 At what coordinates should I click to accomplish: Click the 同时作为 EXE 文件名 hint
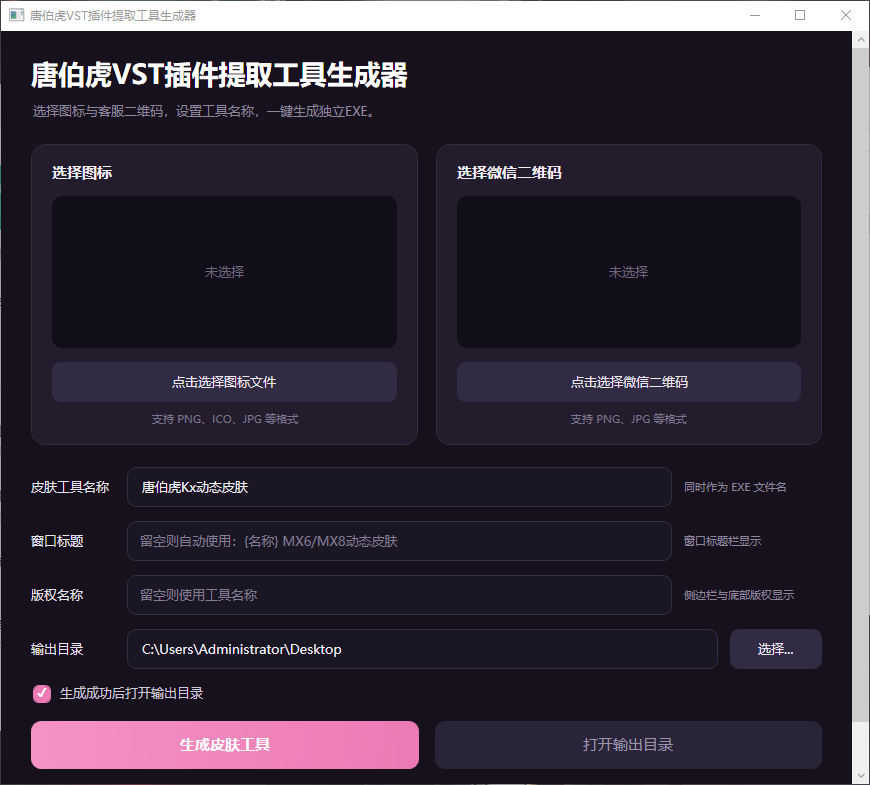tap(735, 487)
